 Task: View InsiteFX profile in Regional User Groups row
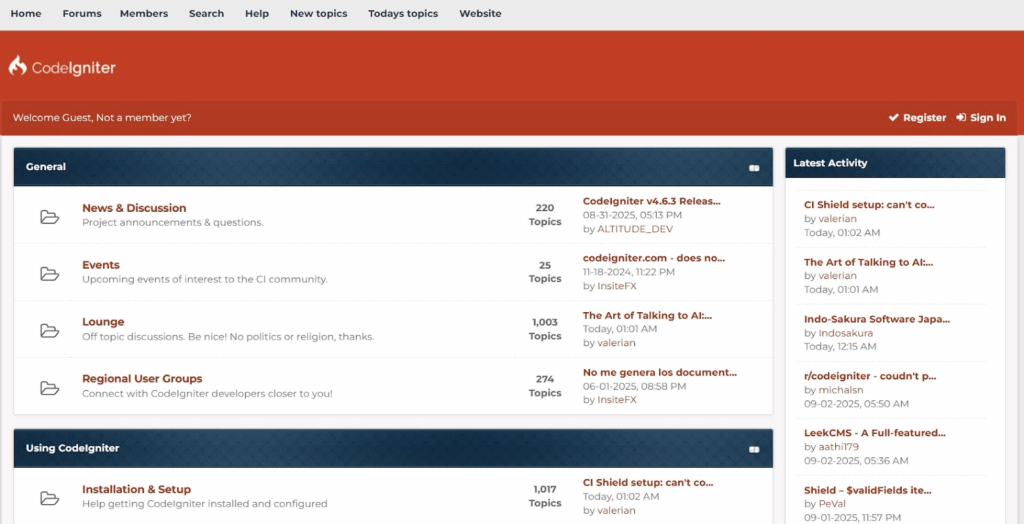pos(616,400)
